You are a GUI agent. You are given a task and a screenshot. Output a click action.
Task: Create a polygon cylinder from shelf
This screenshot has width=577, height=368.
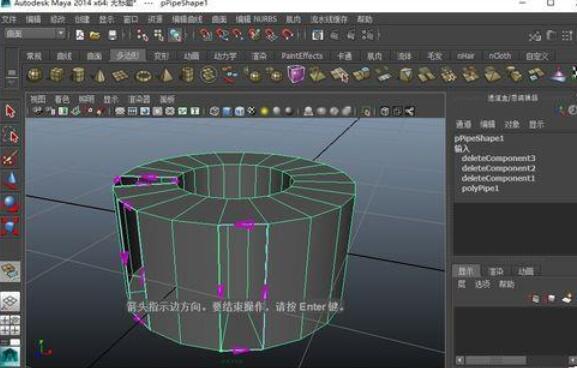click(78, 75)
